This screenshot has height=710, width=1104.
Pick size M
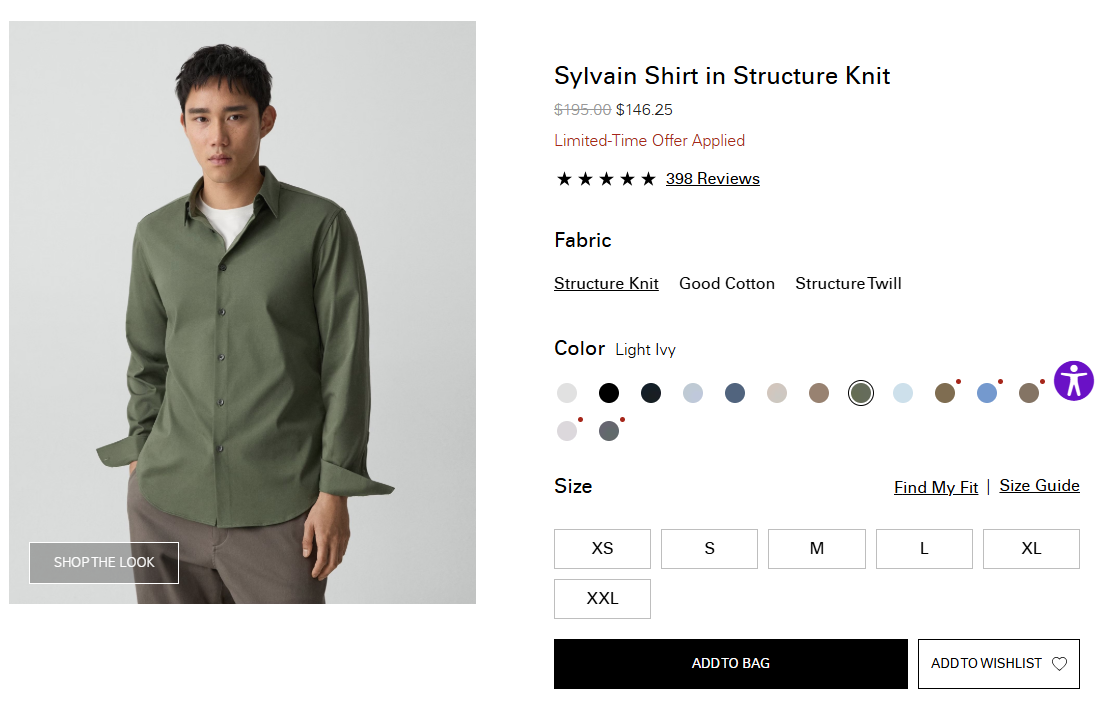[x=816, y=549]
